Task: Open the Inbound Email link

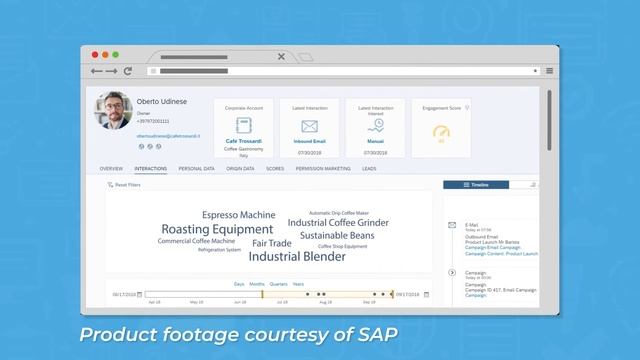Action: (309, 141)
